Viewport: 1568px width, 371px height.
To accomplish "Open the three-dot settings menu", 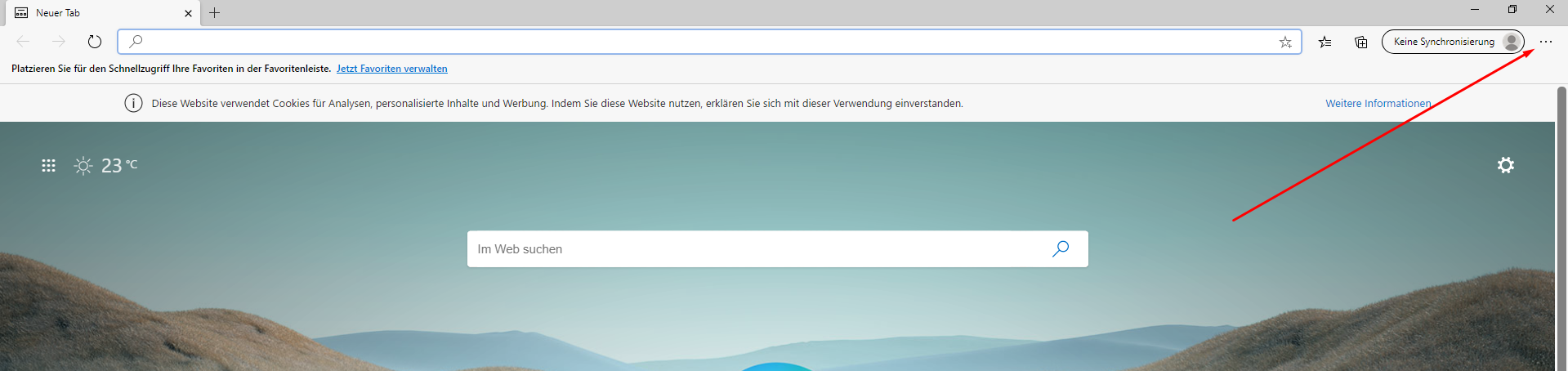I will 1546,42.
